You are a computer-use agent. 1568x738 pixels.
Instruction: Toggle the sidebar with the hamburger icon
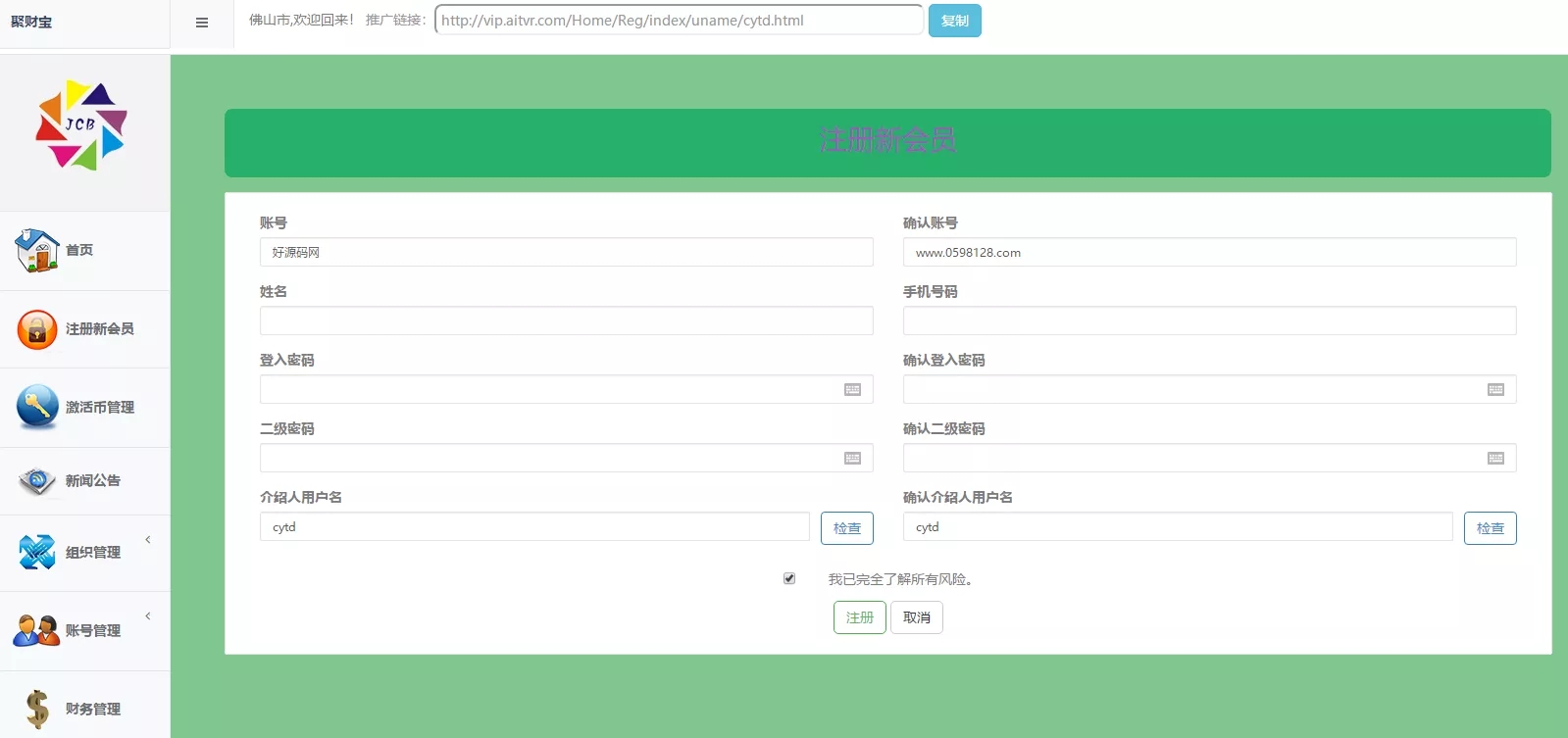[x=202, y=23]
